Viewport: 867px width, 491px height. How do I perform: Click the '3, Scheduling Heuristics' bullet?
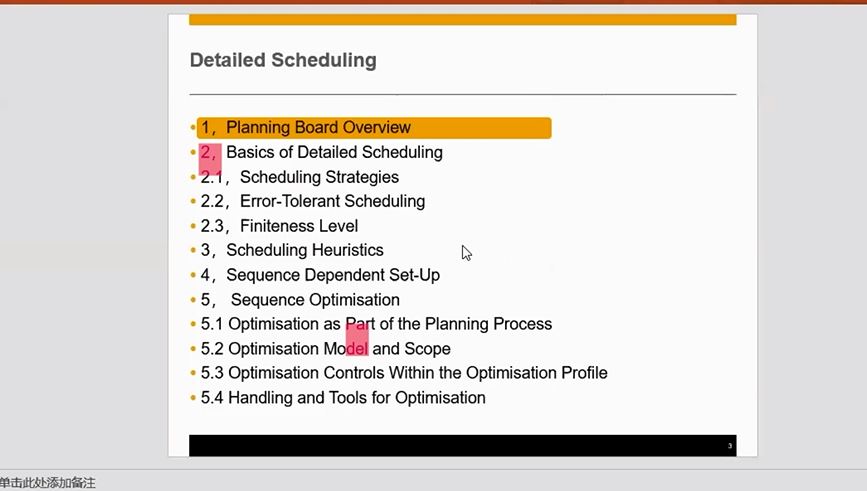[x=292, y=250]
